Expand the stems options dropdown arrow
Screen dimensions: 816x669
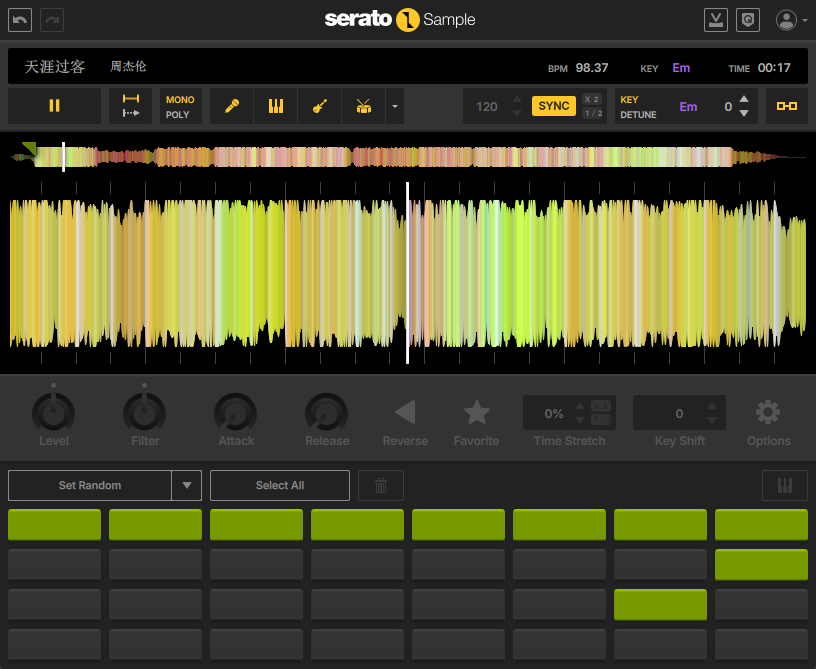pos(394,106)
